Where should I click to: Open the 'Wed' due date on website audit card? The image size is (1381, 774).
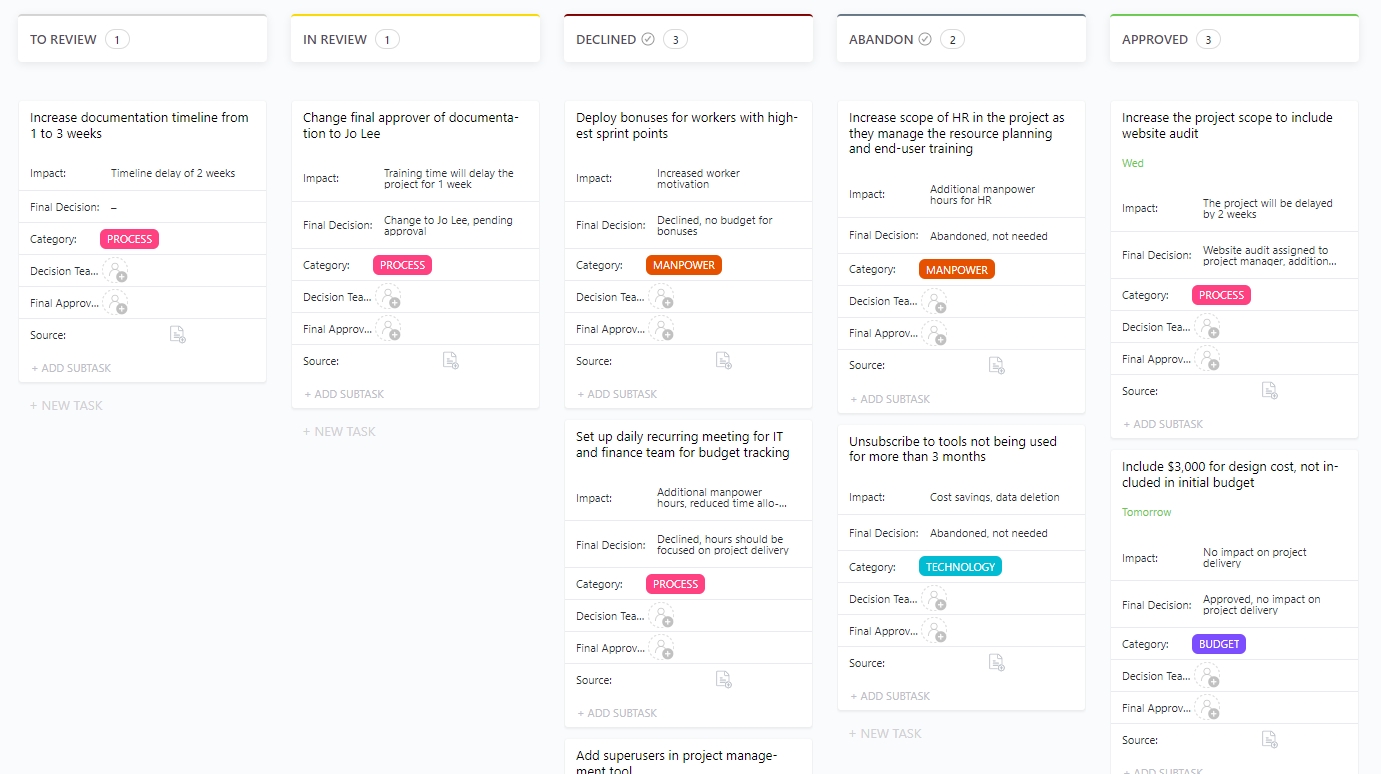point(1132,162)
